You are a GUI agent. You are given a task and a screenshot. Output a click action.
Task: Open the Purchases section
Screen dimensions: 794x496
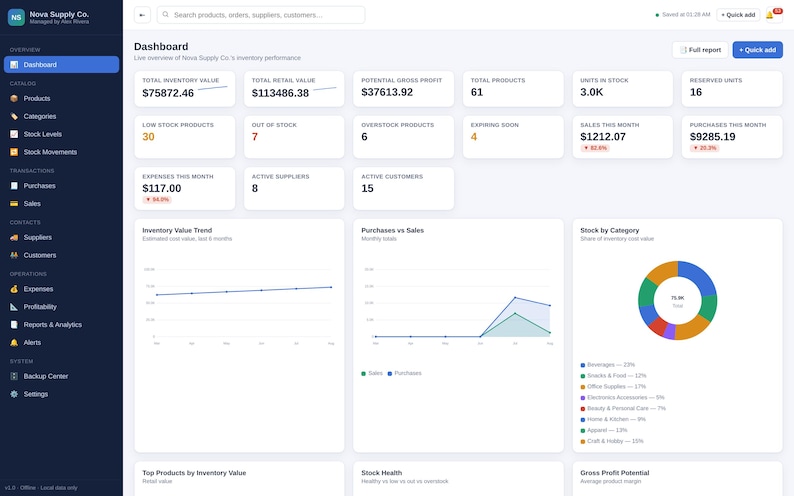[x=61, y=186]
